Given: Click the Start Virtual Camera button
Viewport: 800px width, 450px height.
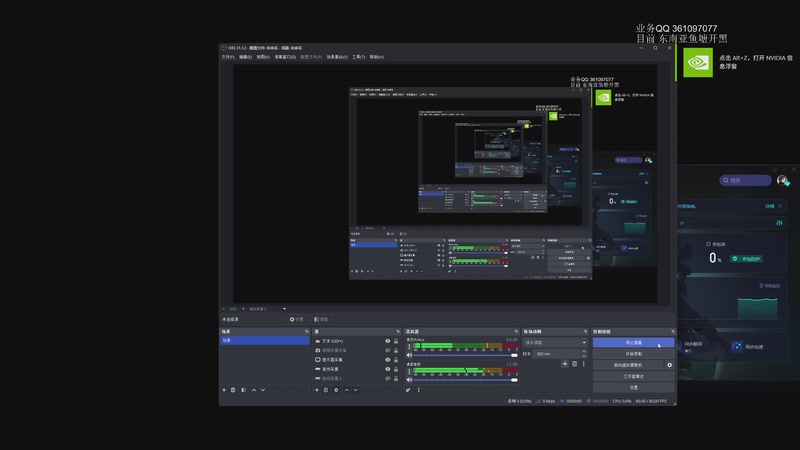Looking at the screenshot, I should (x=628, y=365).
